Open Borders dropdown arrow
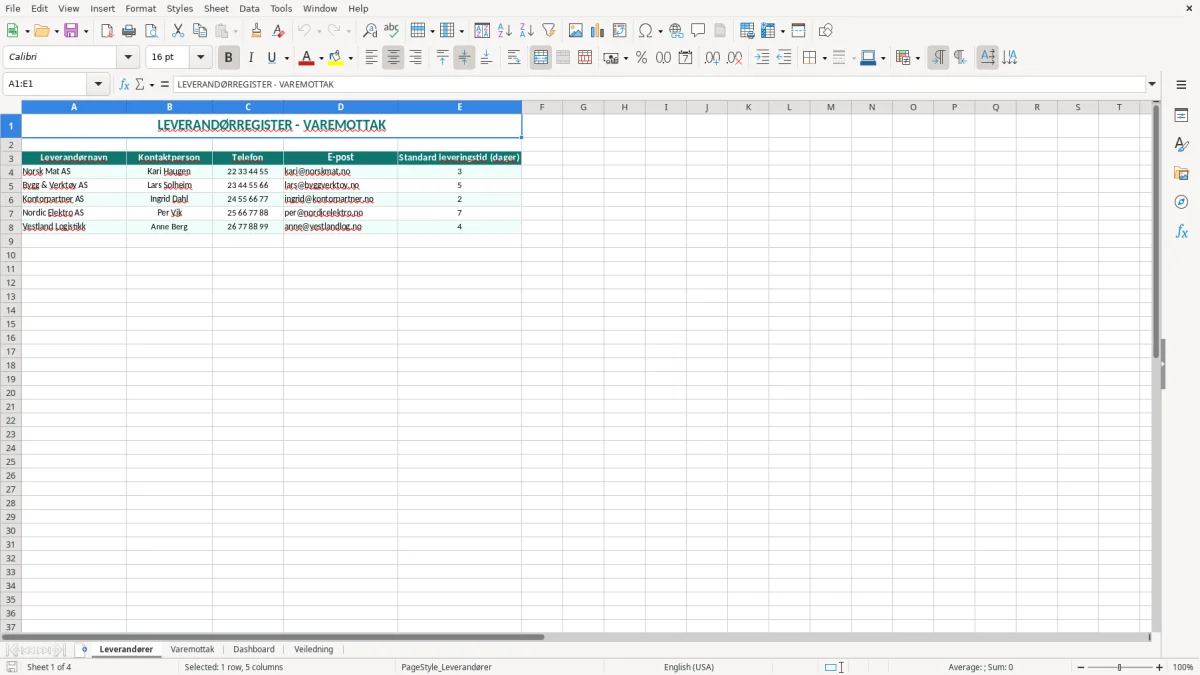 tap(823, 58)
